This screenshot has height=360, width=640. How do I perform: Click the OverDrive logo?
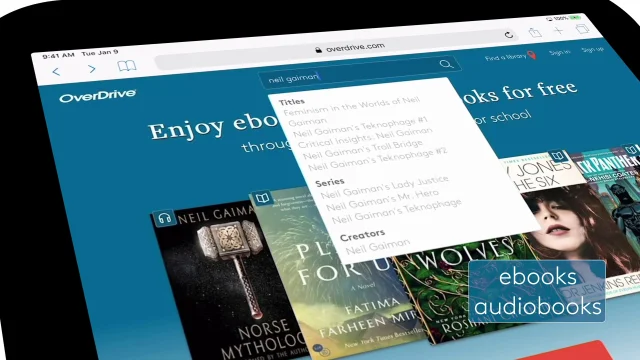point(98,96)
